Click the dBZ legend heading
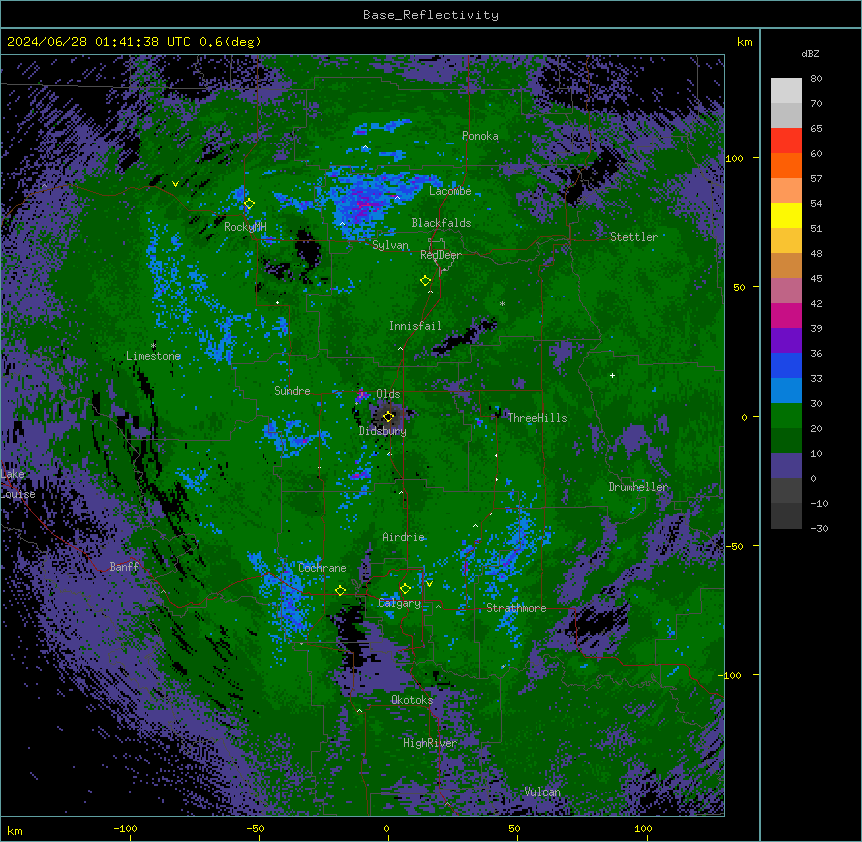Viewport: 862px width, 842px height. (x=810, y=53)
